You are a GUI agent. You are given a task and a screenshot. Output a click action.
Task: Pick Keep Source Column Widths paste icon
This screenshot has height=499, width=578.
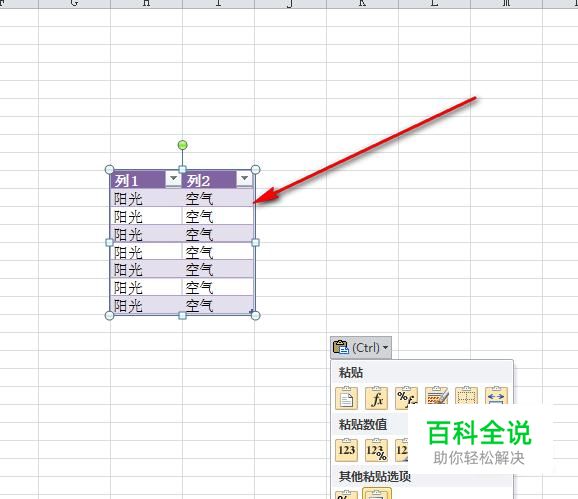pos(496,396)
